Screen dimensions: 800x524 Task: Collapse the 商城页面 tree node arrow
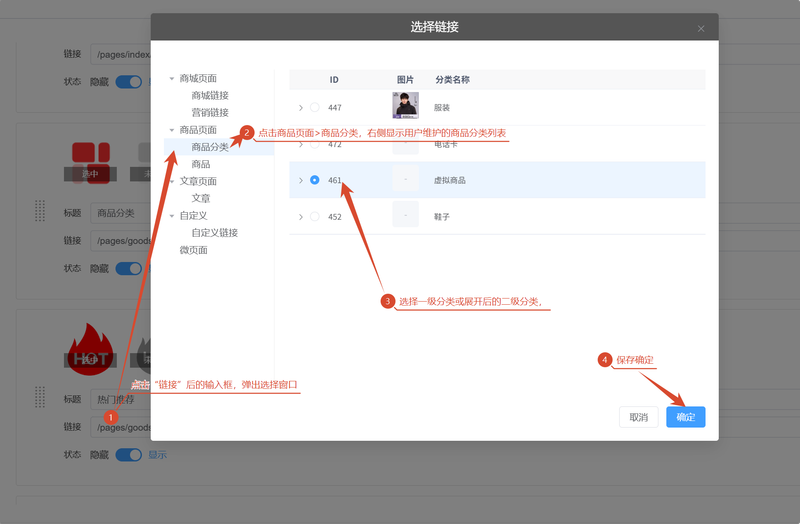click(x=171, y=79)
